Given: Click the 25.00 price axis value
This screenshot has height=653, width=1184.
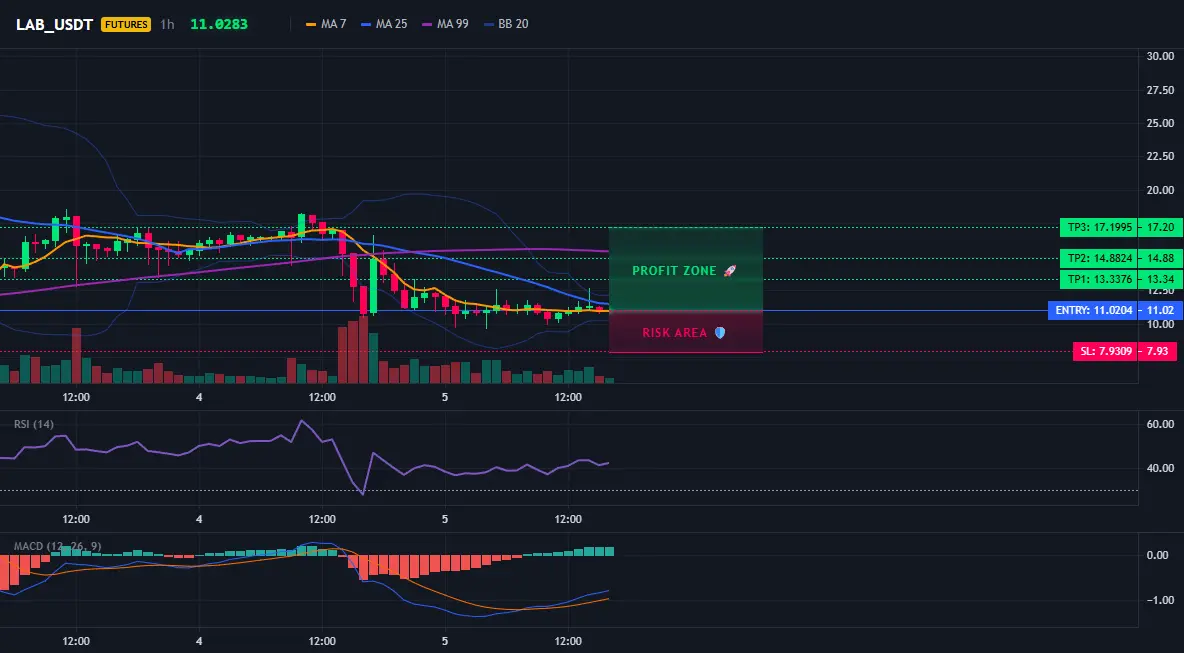Looking at the screenshot, I should pos(1160,123).
